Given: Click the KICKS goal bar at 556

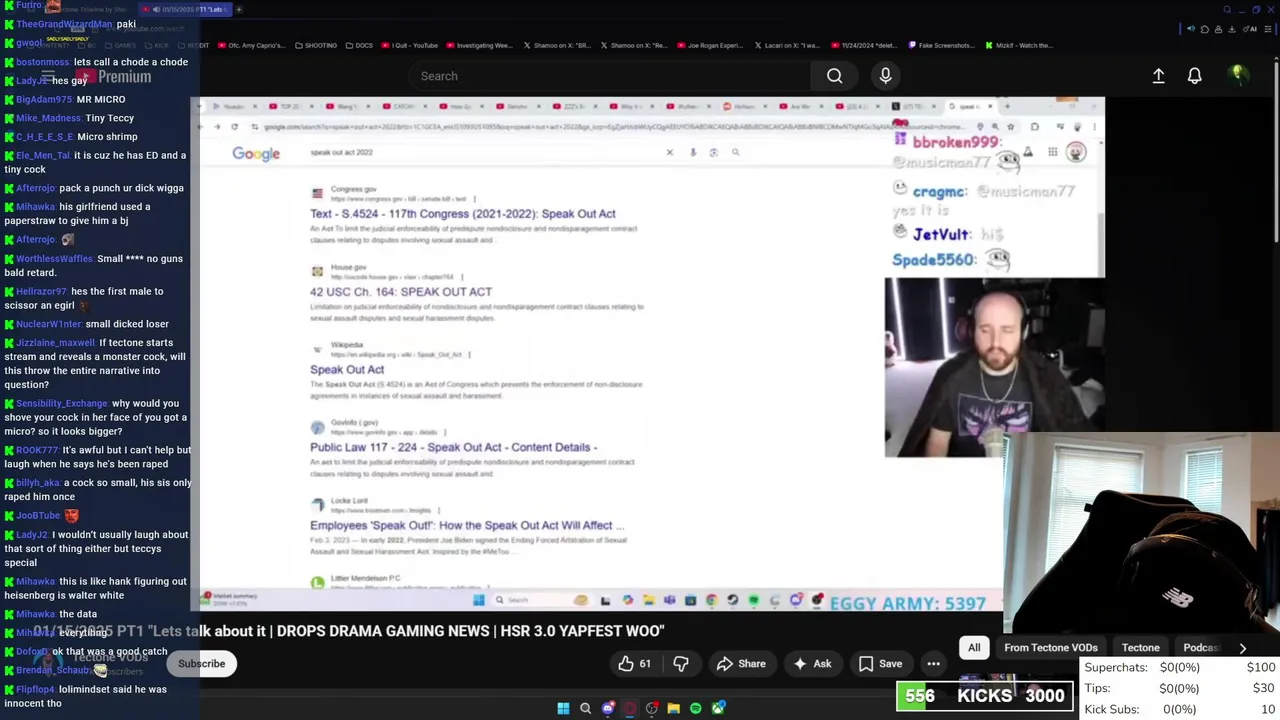Looking at the screenshot, I should [985, 696].
